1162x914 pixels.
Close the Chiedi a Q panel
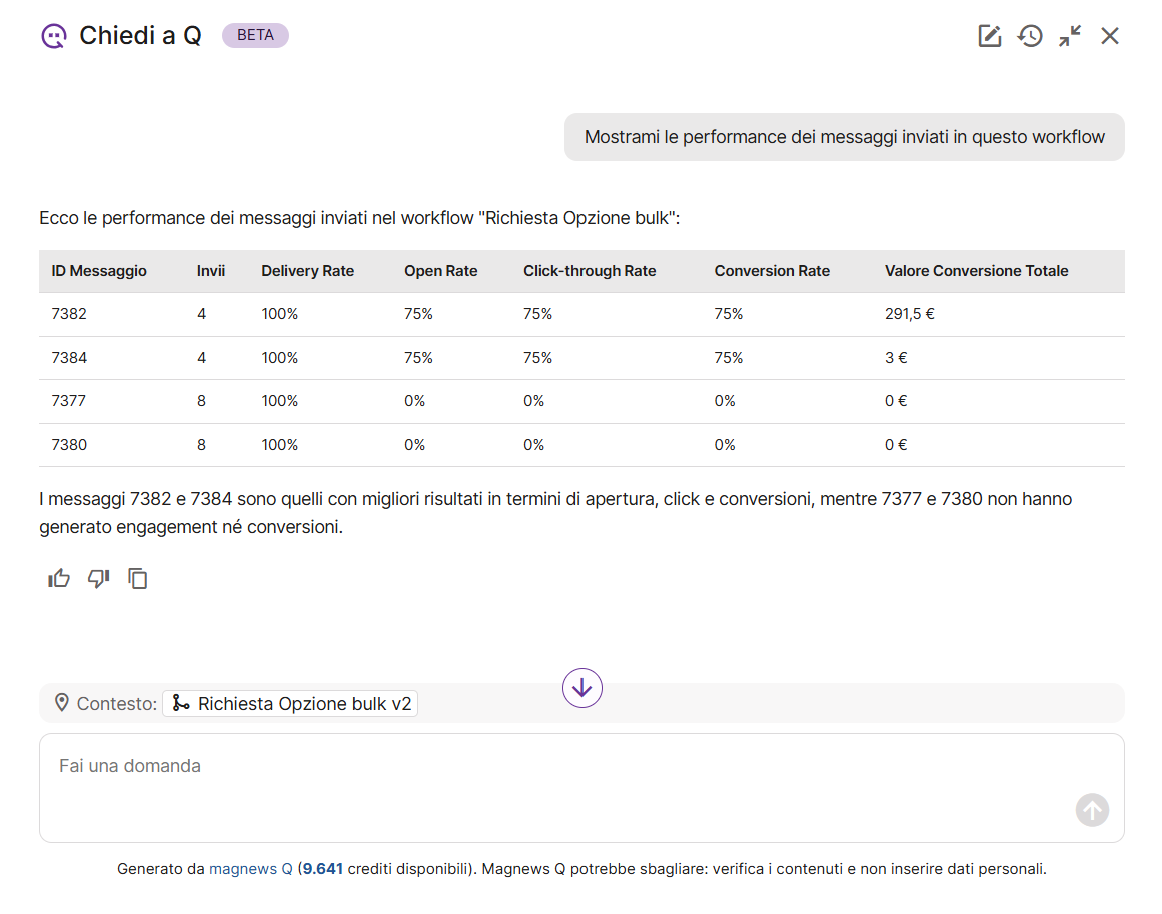pos(1110,36)
